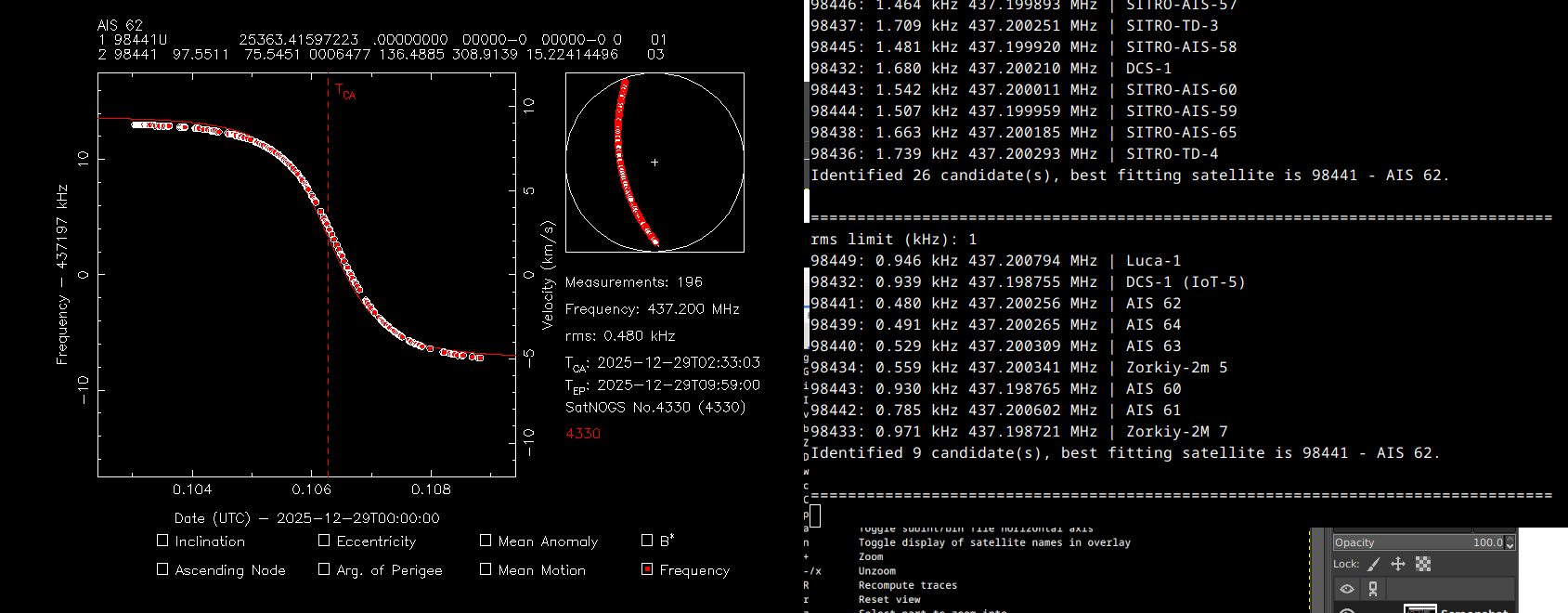1568x613 pixels.
Task: Click the center cross in the sky plot
Action: [x=654, y=163]
